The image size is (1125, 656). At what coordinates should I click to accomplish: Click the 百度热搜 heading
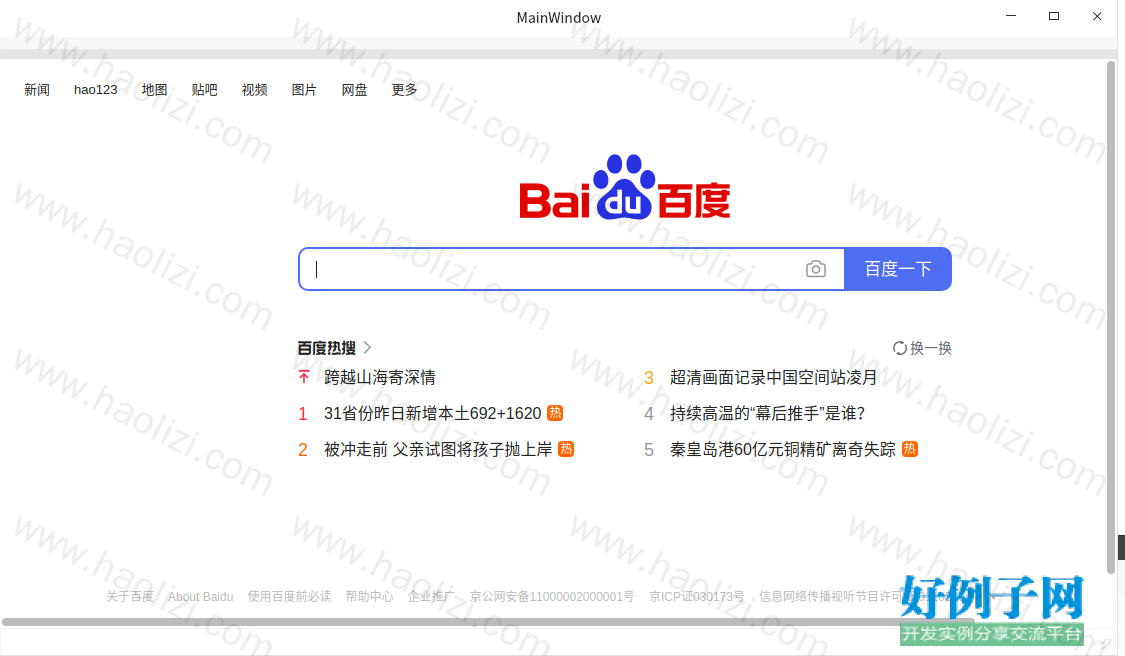click(327, 348)
